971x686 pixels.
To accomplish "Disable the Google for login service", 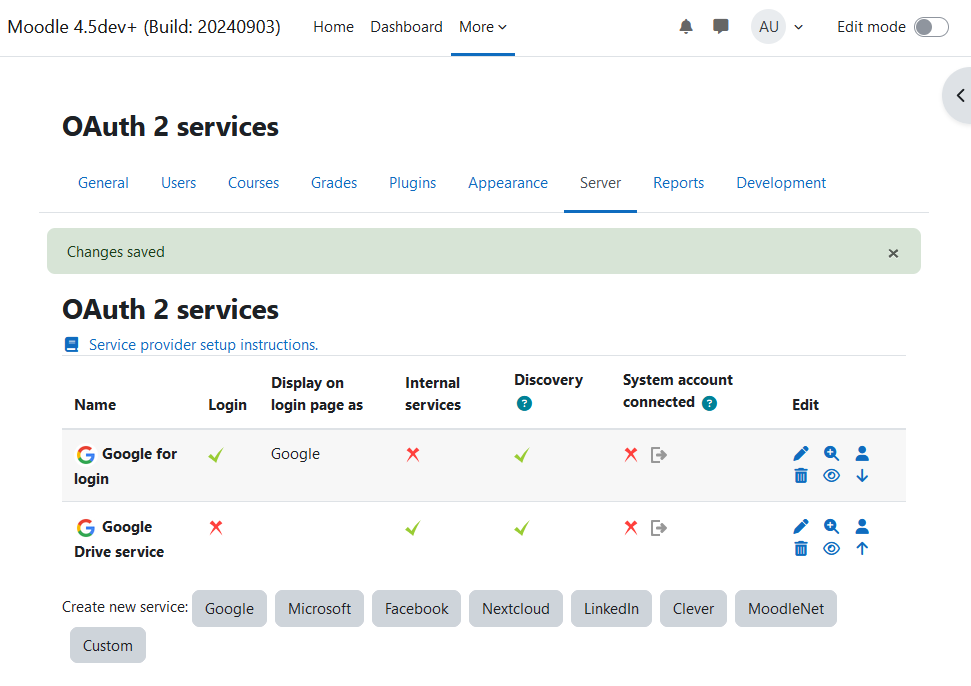I will 831,475.
